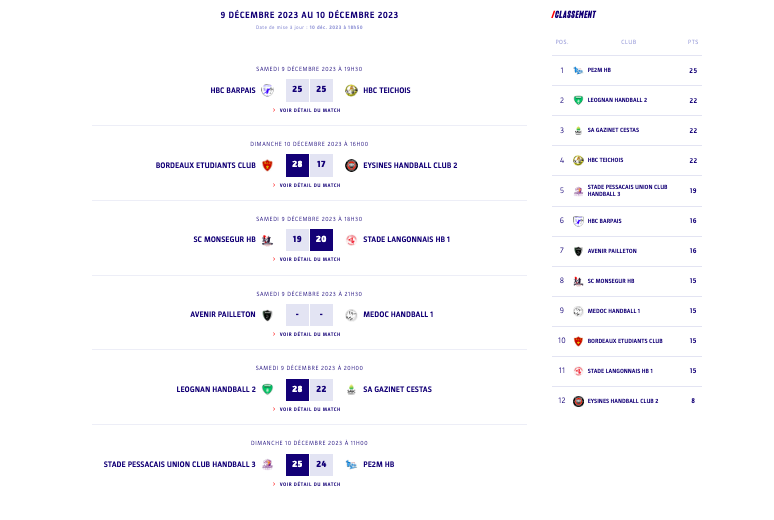Click Leognan Handball 2 row in Classement
The width and height of the screenshot is (774, 520).
(x=617, y=101)
